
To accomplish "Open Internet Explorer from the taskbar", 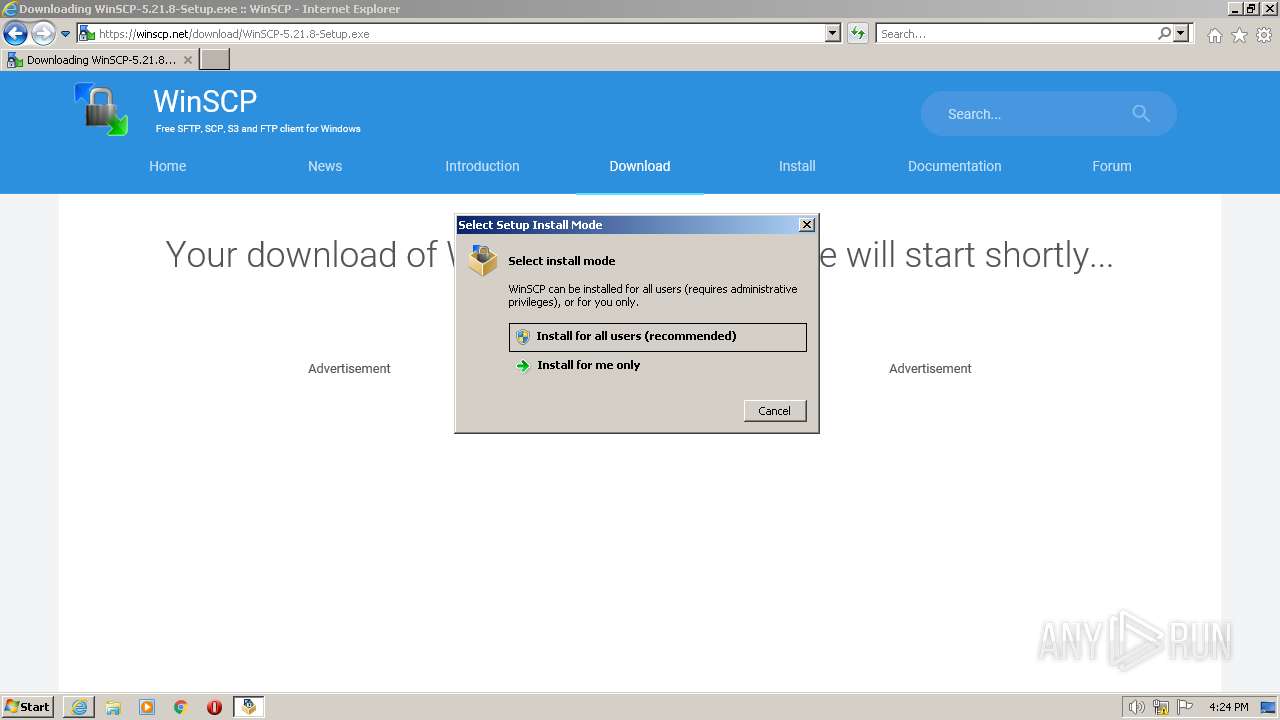I will pyautogui.click(x=79, y=707).
